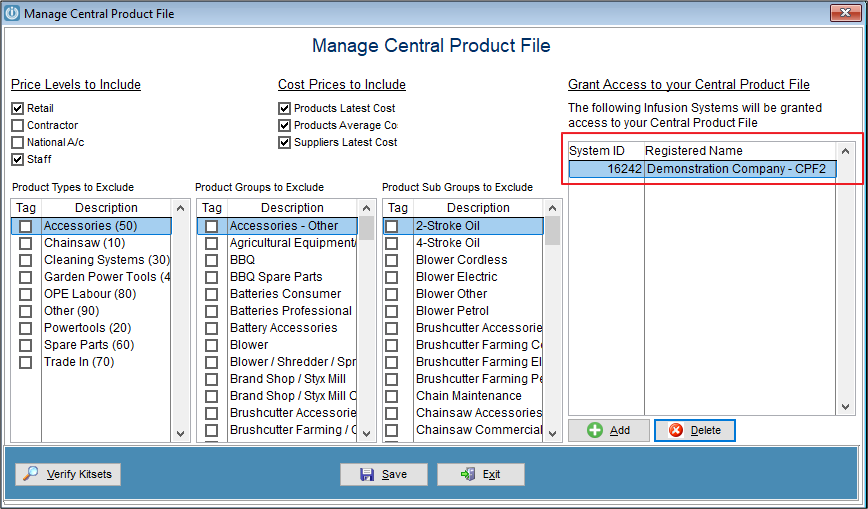The width and height of the screenshot is (868, 509).
Task: Select Demonstration Company - CPF2 row
Action: point(702,169)
